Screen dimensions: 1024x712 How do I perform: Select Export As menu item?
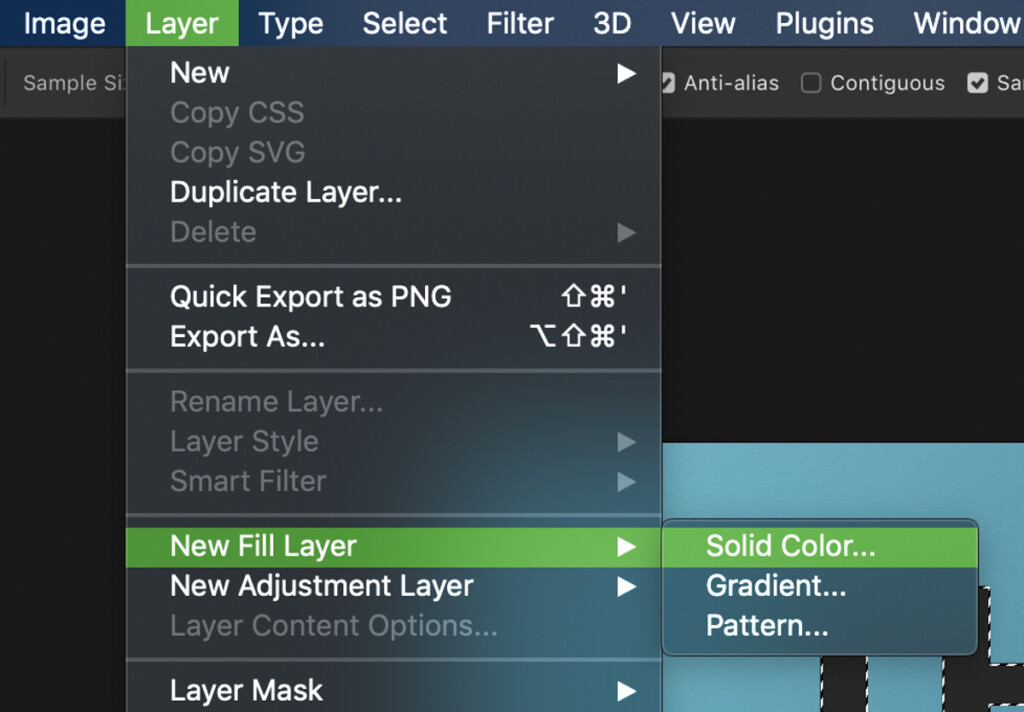tap(247, 337)
